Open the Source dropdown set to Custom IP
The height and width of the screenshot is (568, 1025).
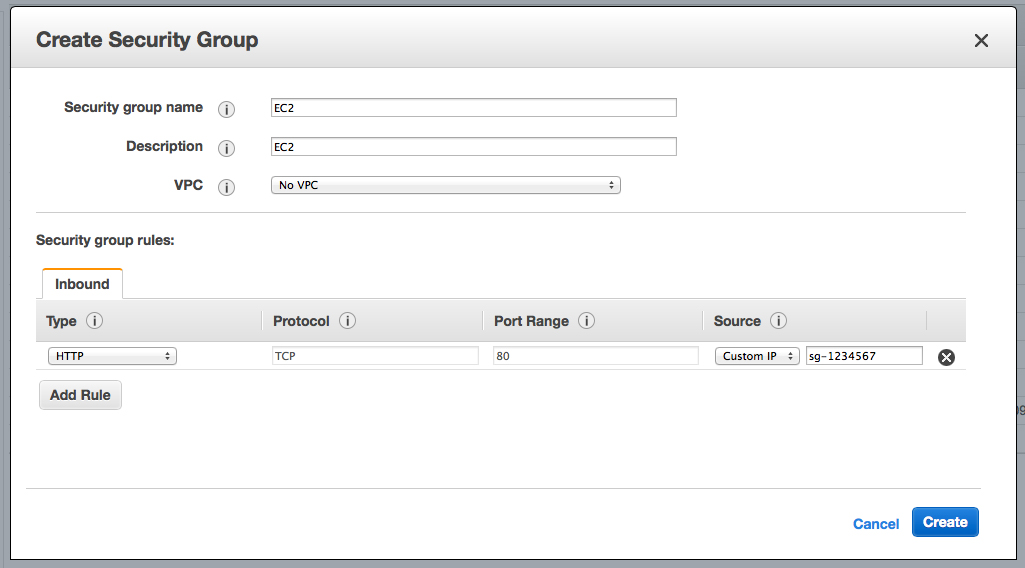757,356
